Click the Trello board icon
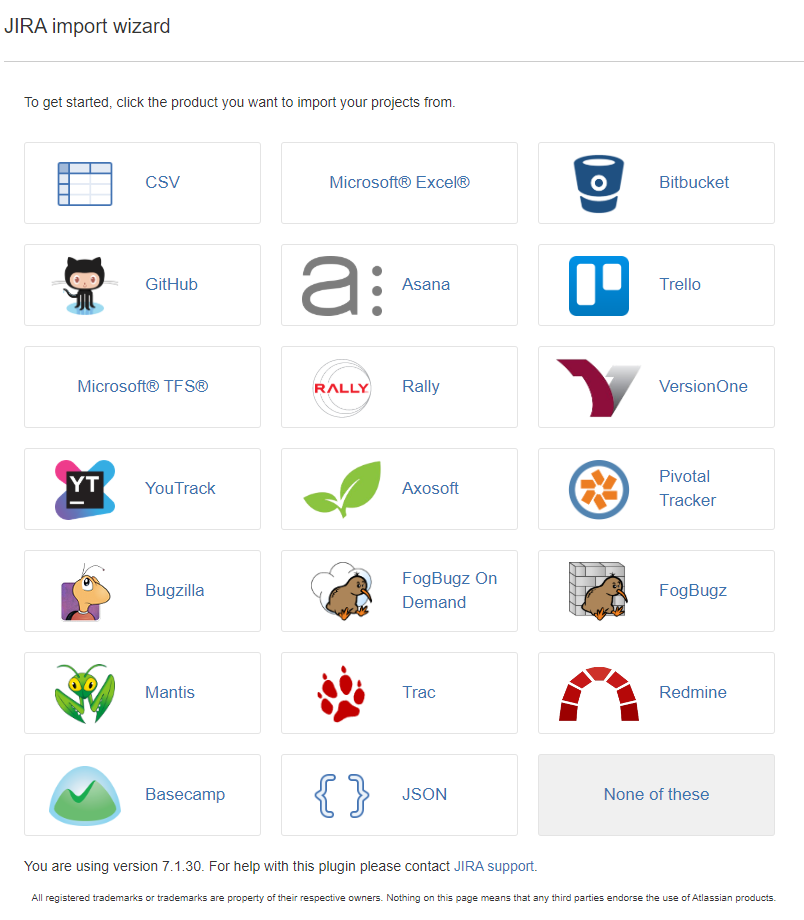 (599, 285)
